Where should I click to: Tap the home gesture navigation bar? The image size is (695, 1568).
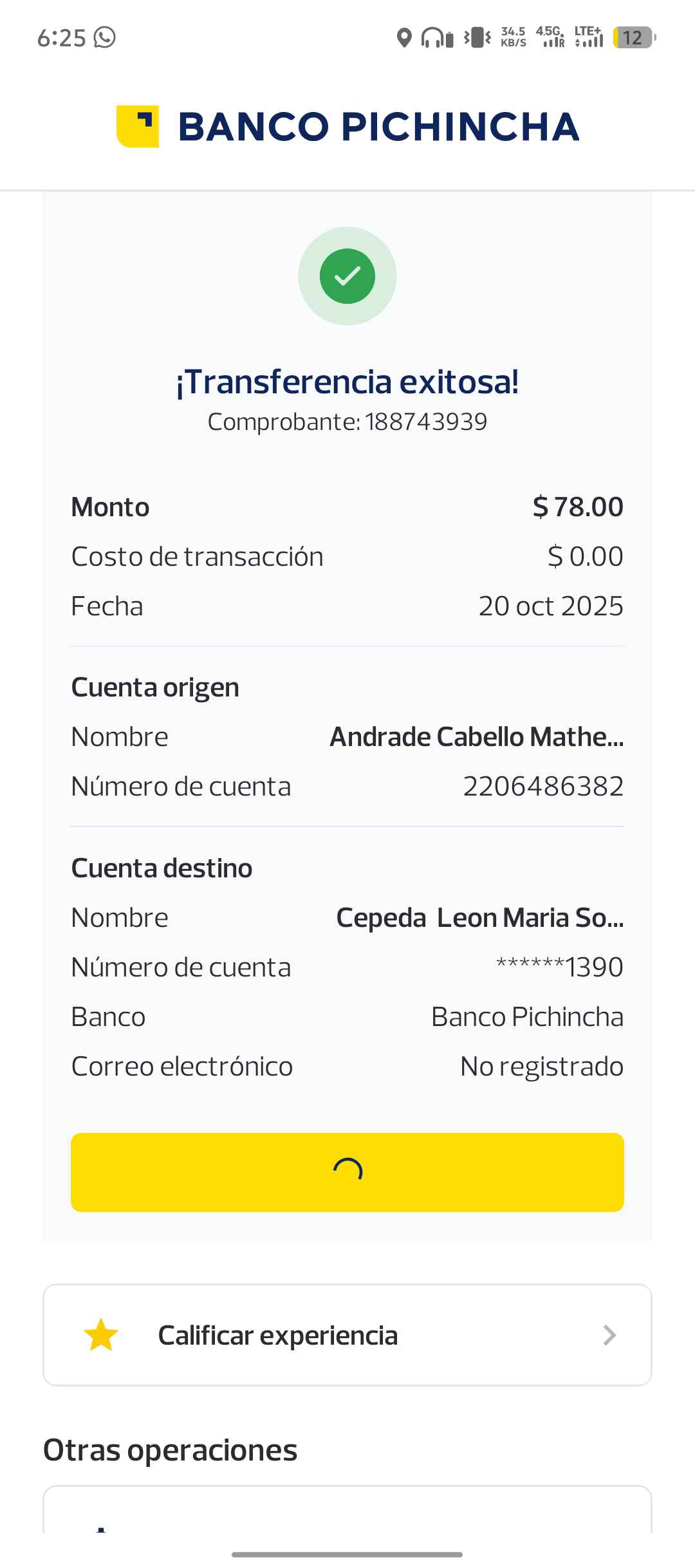click(x=347, y=1554)
